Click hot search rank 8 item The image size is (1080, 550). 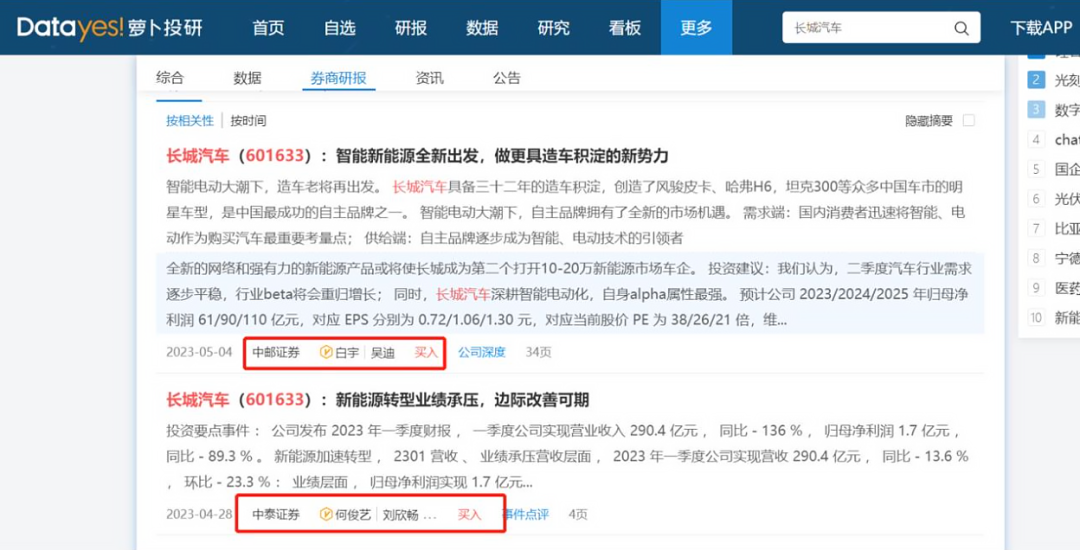1053,258
